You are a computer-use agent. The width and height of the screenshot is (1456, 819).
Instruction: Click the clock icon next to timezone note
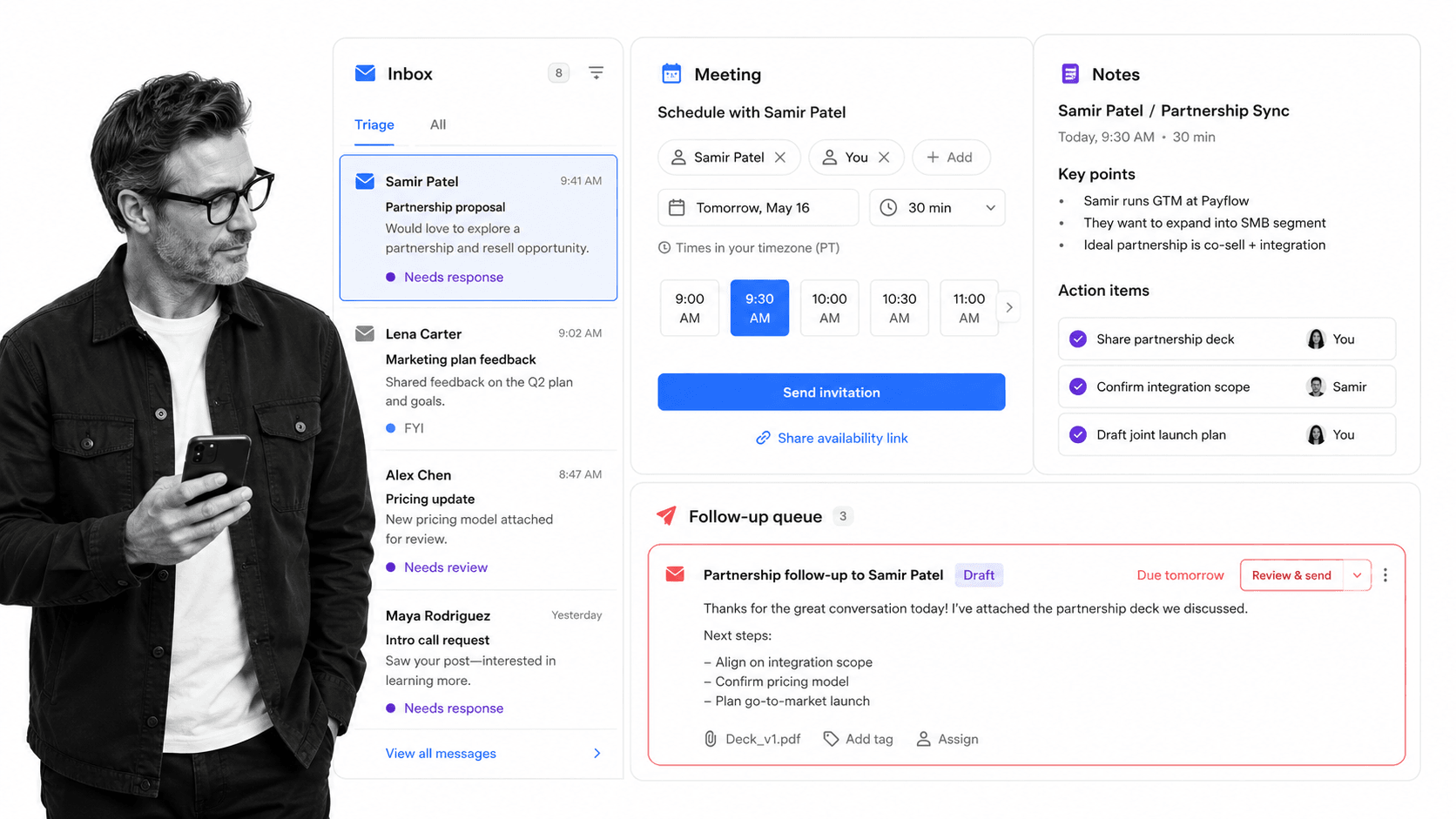[x=664, y=248]
